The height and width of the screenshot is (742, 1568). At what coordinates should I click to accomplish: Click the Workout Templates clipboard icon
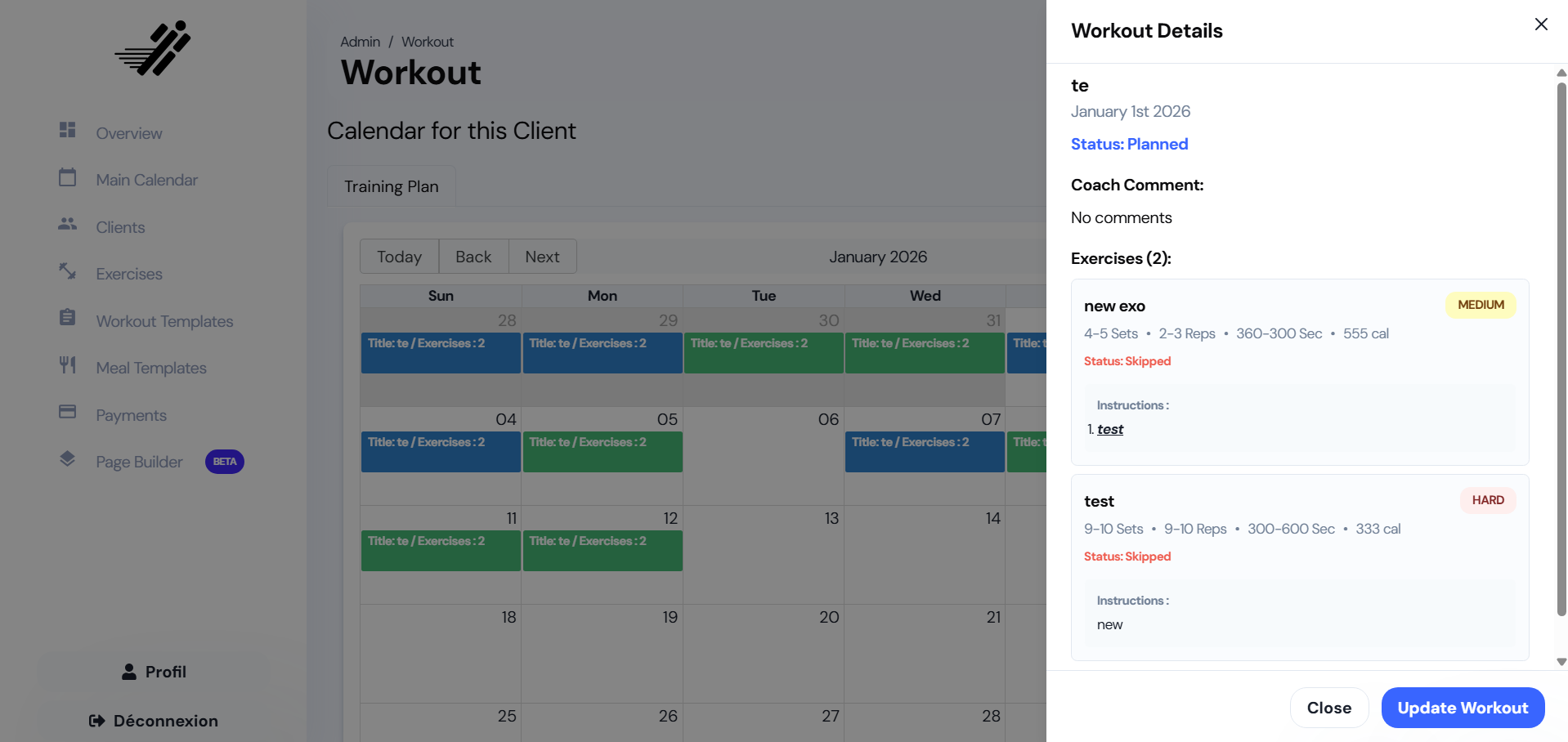click(x=67, y=318)
